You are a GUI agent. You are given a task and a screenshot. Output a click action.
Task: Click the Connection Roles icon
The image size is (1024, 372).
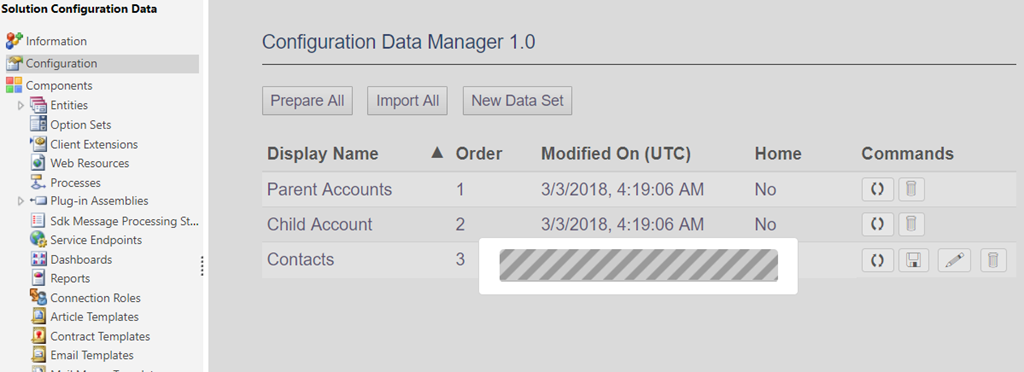[39, 297]
